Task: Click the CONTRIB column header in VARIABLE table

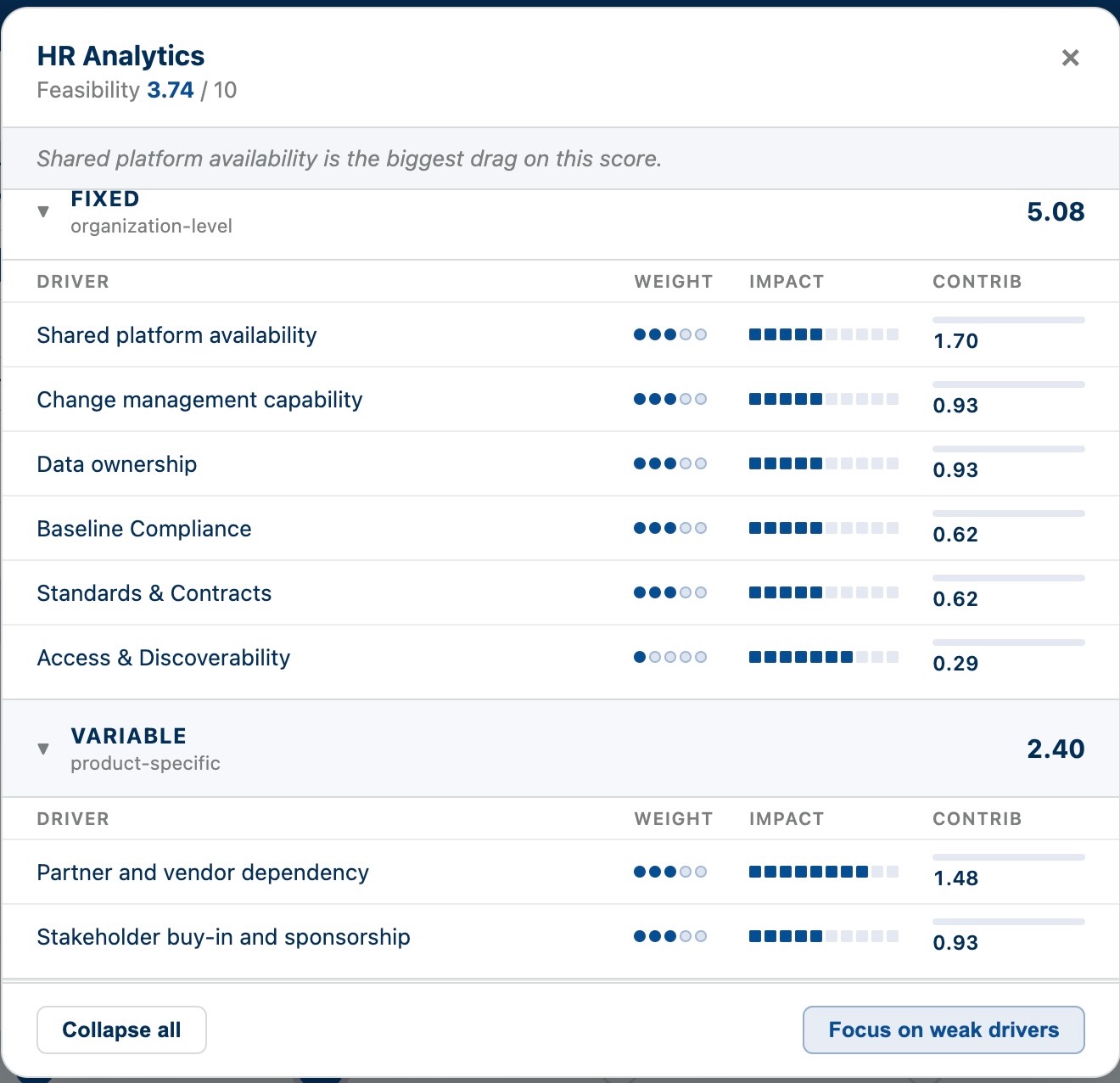Action: pyautogui.click(x=977, y=819)
